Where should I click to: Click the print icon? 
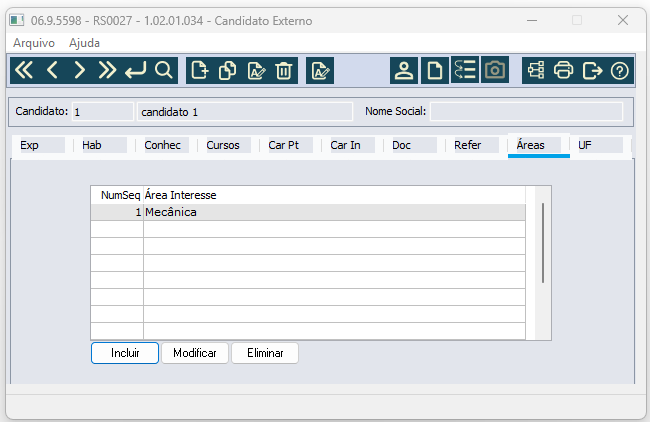[x=563, y=70]
